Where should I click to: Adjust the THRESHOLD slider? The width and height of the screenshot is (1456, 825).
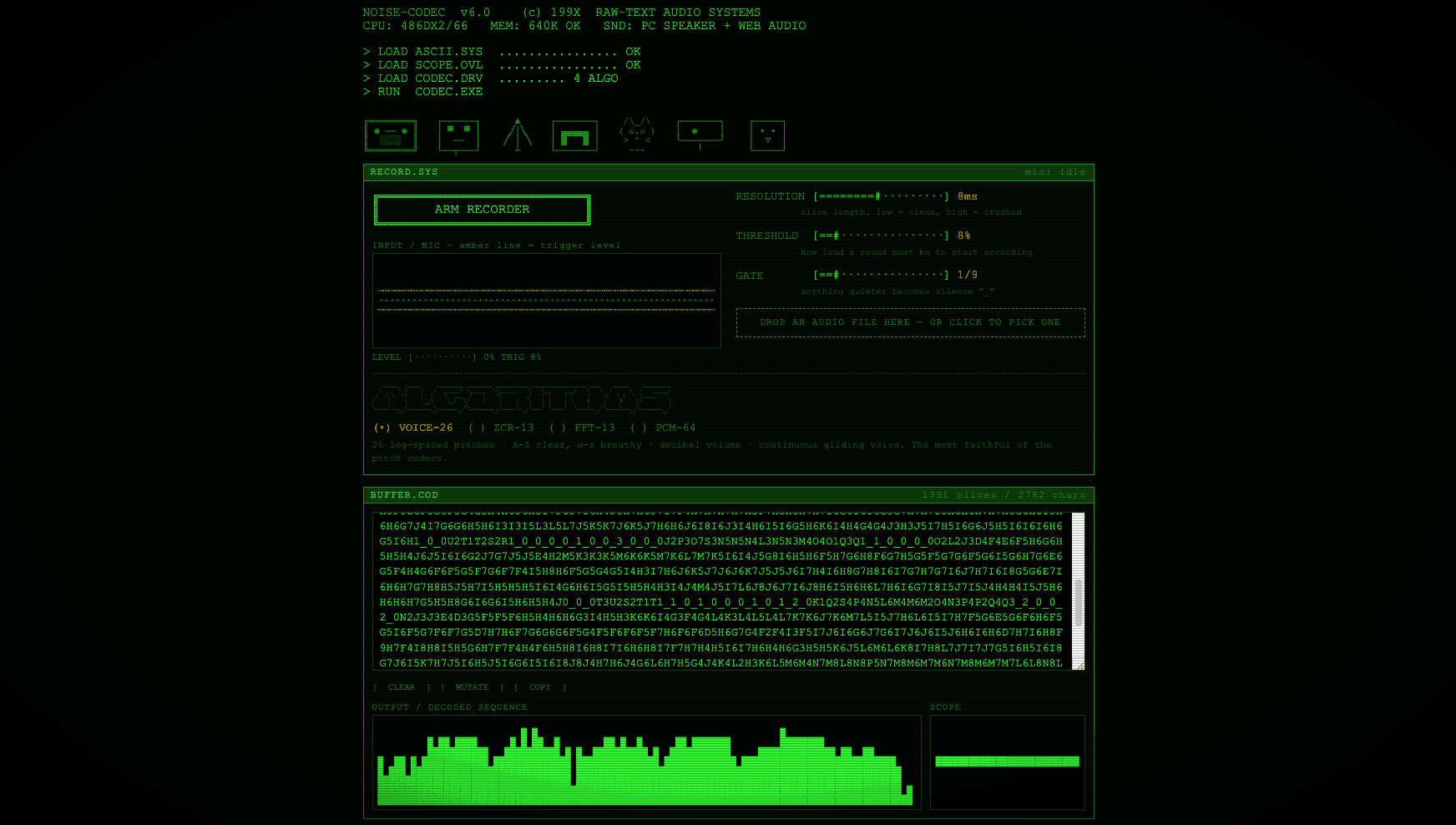882,235
